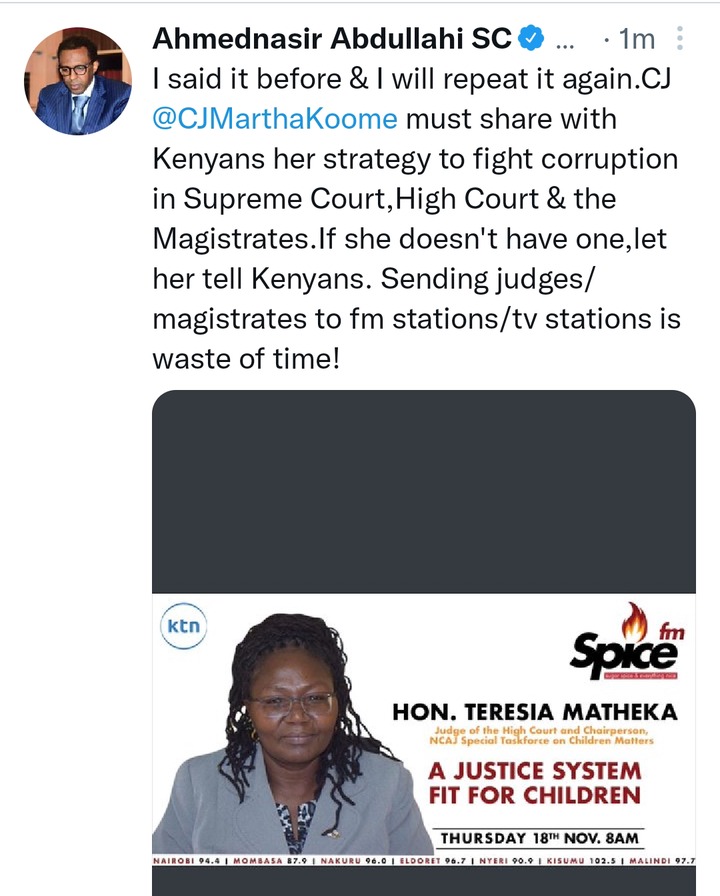Screen dimensions: 720x896
Task: Open the tweet text to view thread
Action: [417, 218]
